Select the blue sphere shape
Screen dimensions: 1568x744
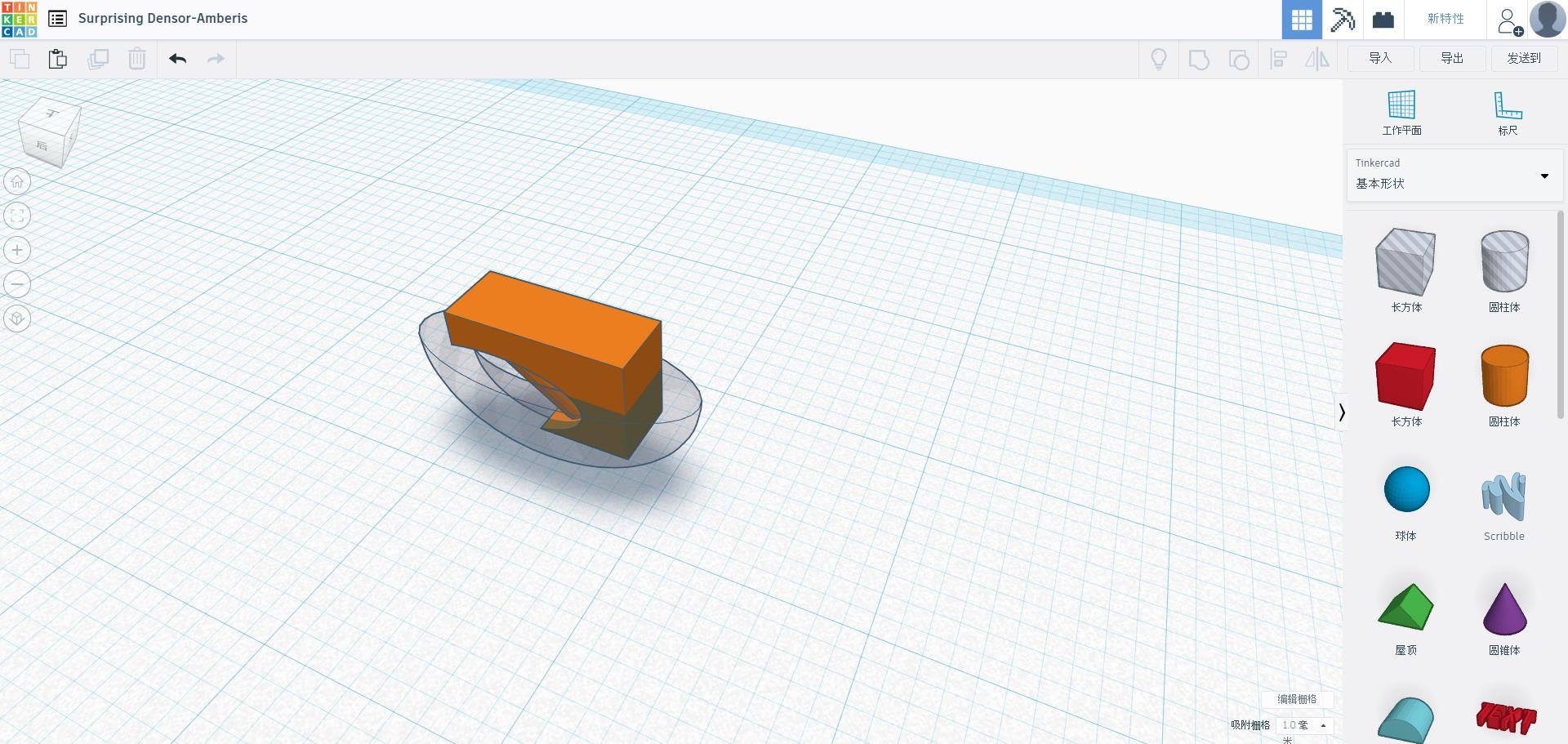tap(1406, 489)
